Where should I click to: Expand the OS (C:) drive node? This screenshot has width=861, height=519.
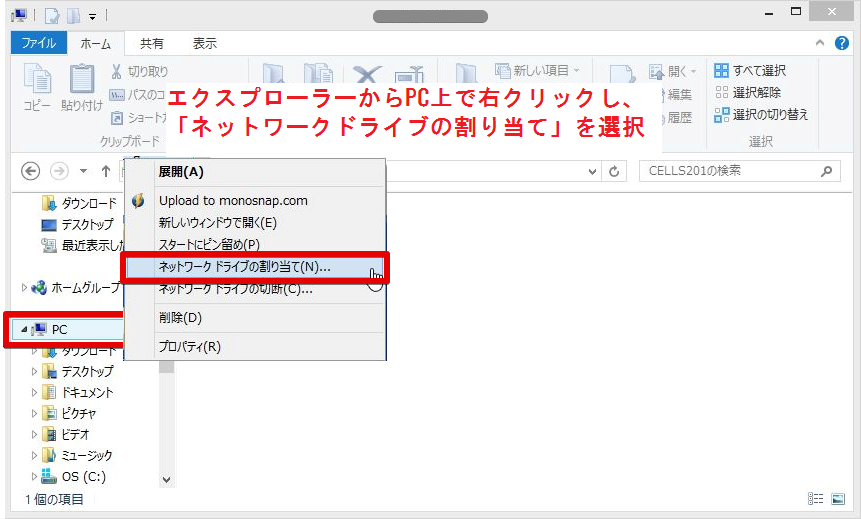pos(35,476)
